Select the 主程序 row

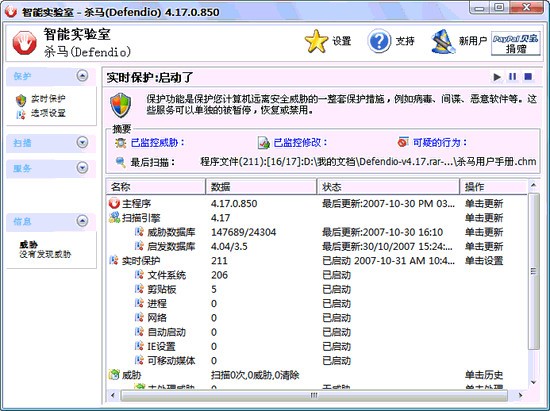(x=317, y=204)
